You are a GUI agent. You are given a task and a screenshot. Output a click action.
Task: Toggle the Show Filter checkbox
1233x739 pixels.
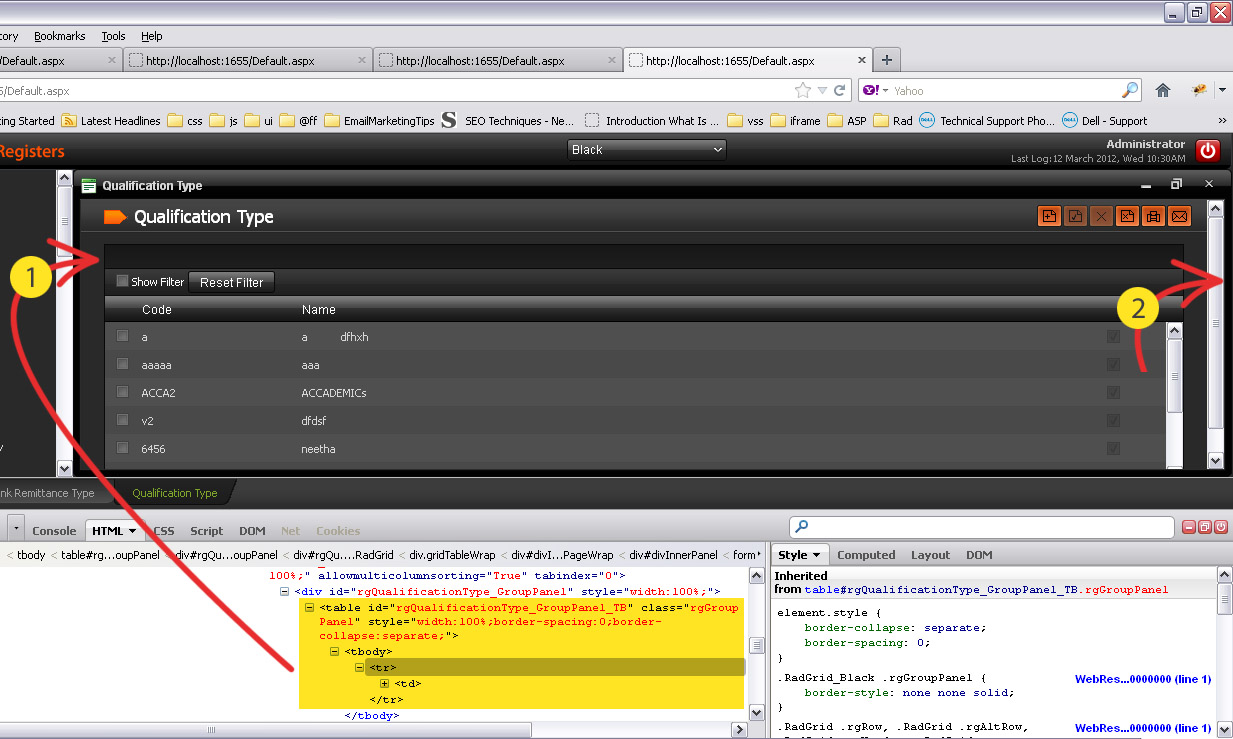(122, 281)
